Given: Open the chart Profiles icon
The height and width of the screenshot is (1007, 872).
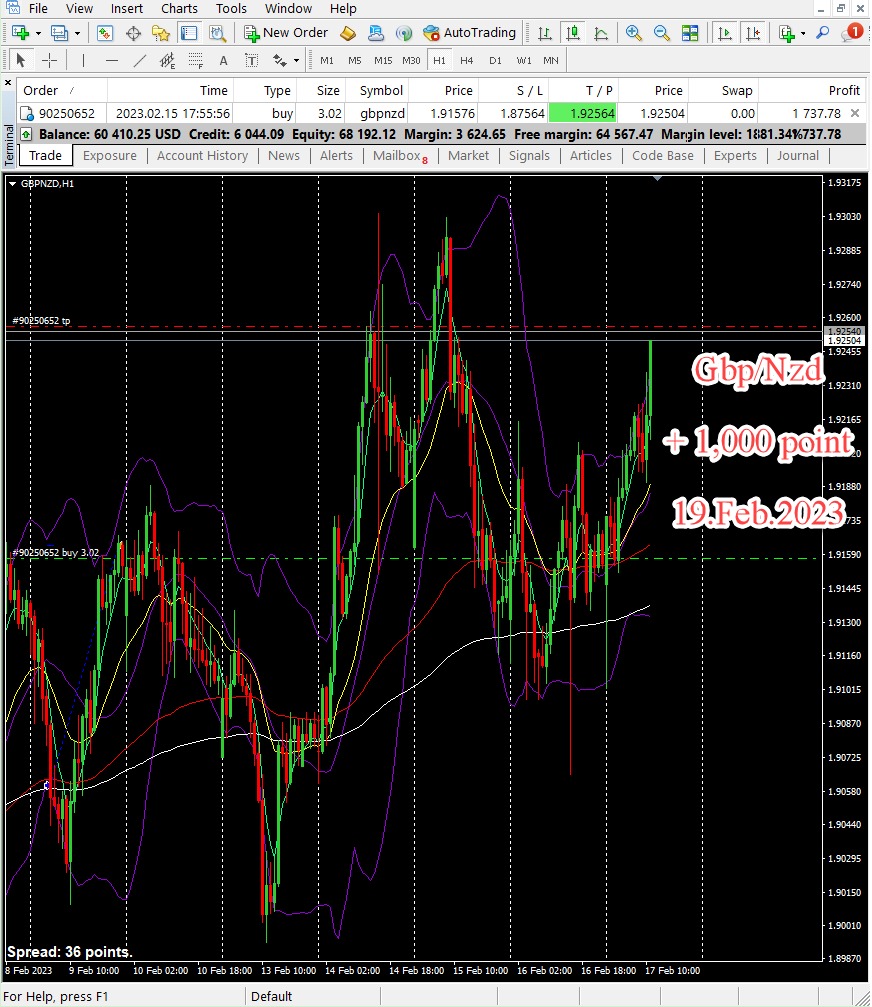Looking at the screenshot, I should coord(60,33).
